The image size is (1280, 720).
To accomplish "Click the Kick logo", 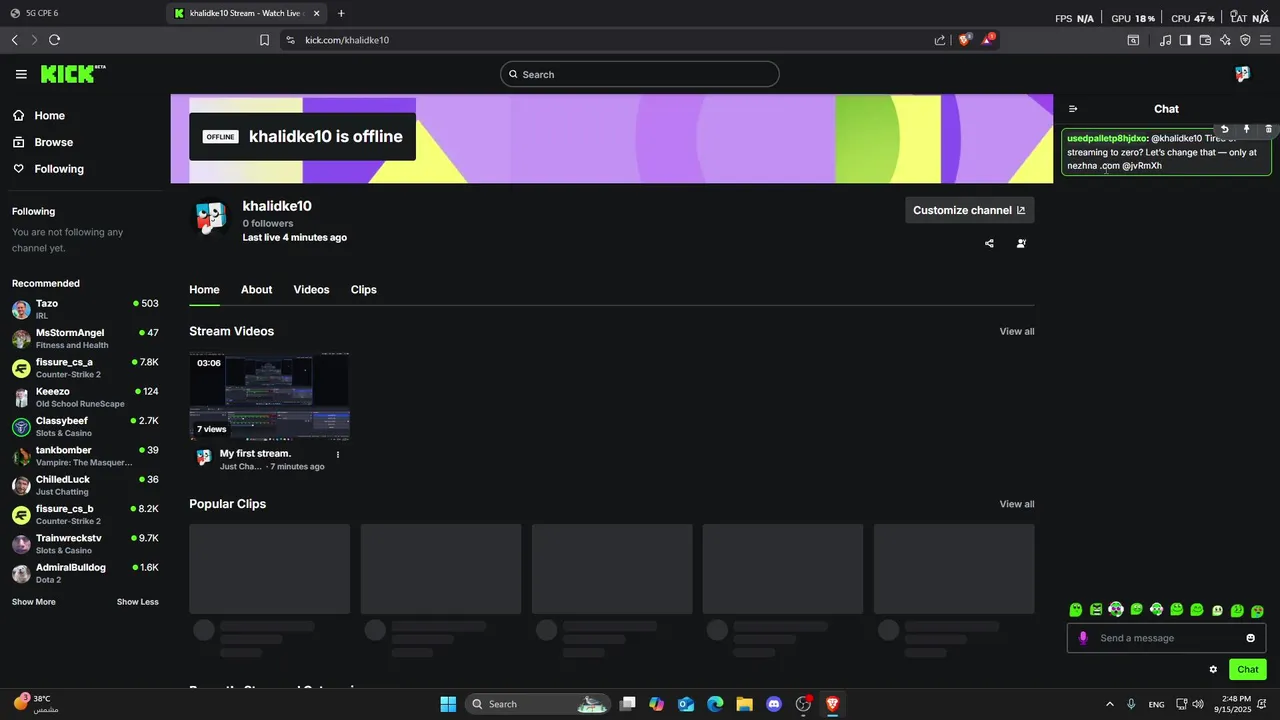I will tap(72, 74).
